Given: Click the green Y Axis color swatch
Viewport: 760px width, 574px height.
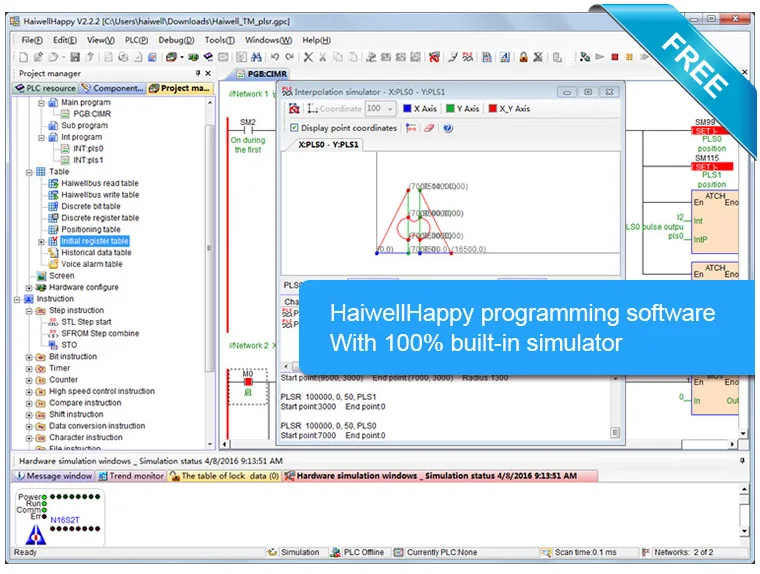Looking at the screenshot, I should tap(450, 109).
